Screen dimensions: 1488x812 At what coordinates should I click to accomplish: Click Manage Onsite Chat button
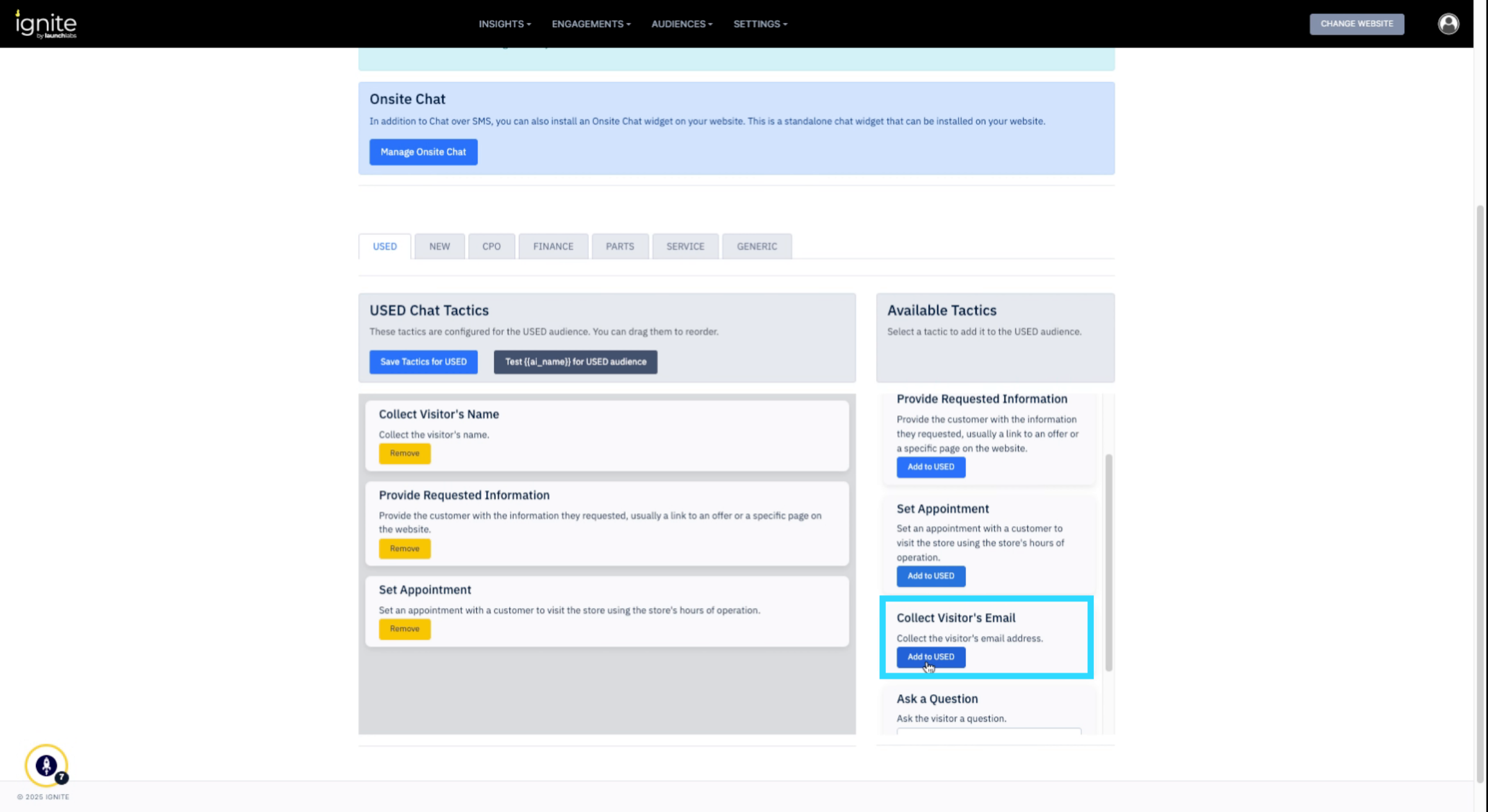pos(423,152)
